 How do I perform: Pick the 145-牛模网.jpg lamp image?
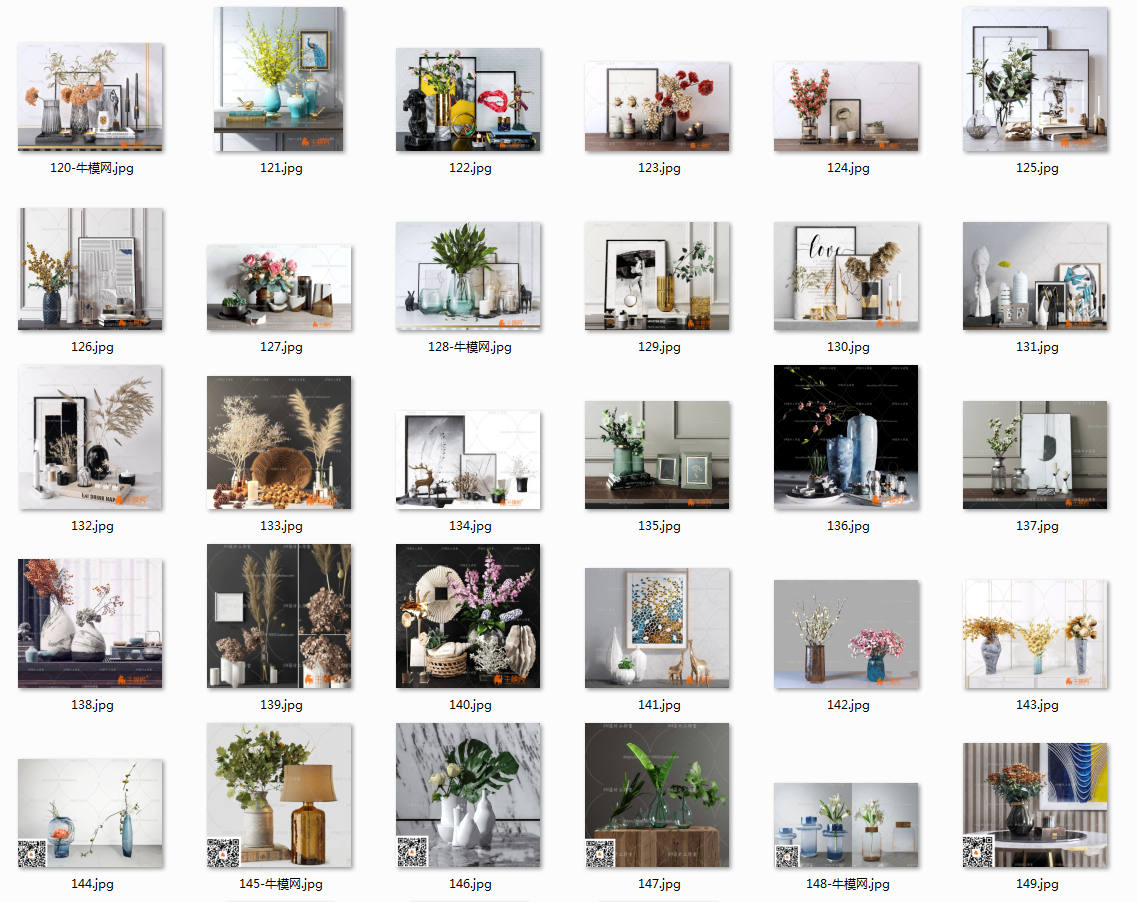[x=278, y=795]
